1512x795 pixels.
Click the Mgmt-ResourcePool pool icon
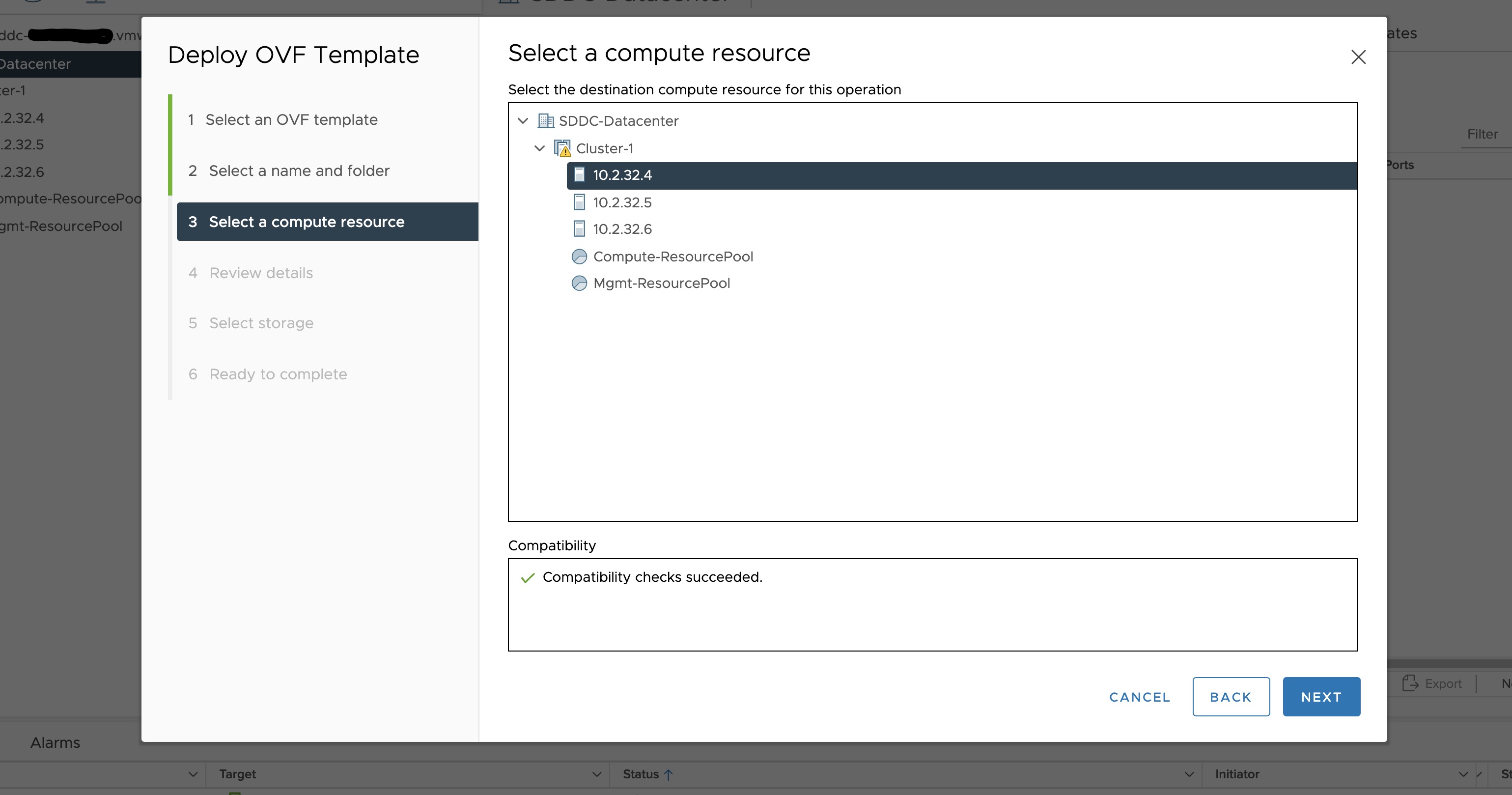click(x=579, y=284)
